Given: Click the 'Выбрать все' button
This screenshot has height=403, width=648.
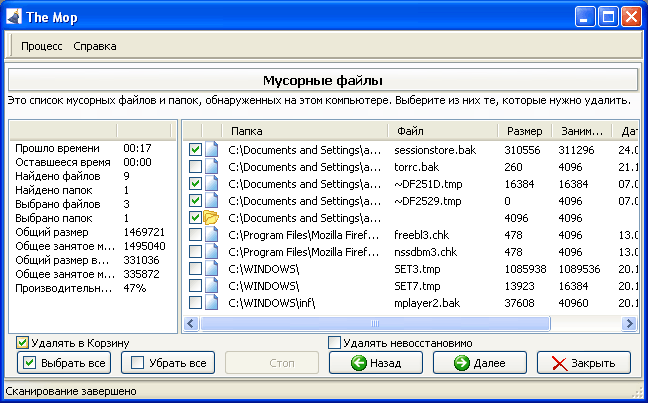Looking at the screenshot, I should click(x=64, y=363).
